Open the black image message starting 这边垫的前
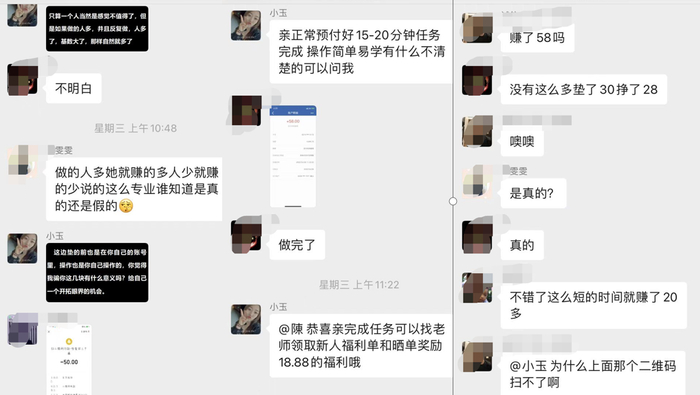 coord(97,272)
